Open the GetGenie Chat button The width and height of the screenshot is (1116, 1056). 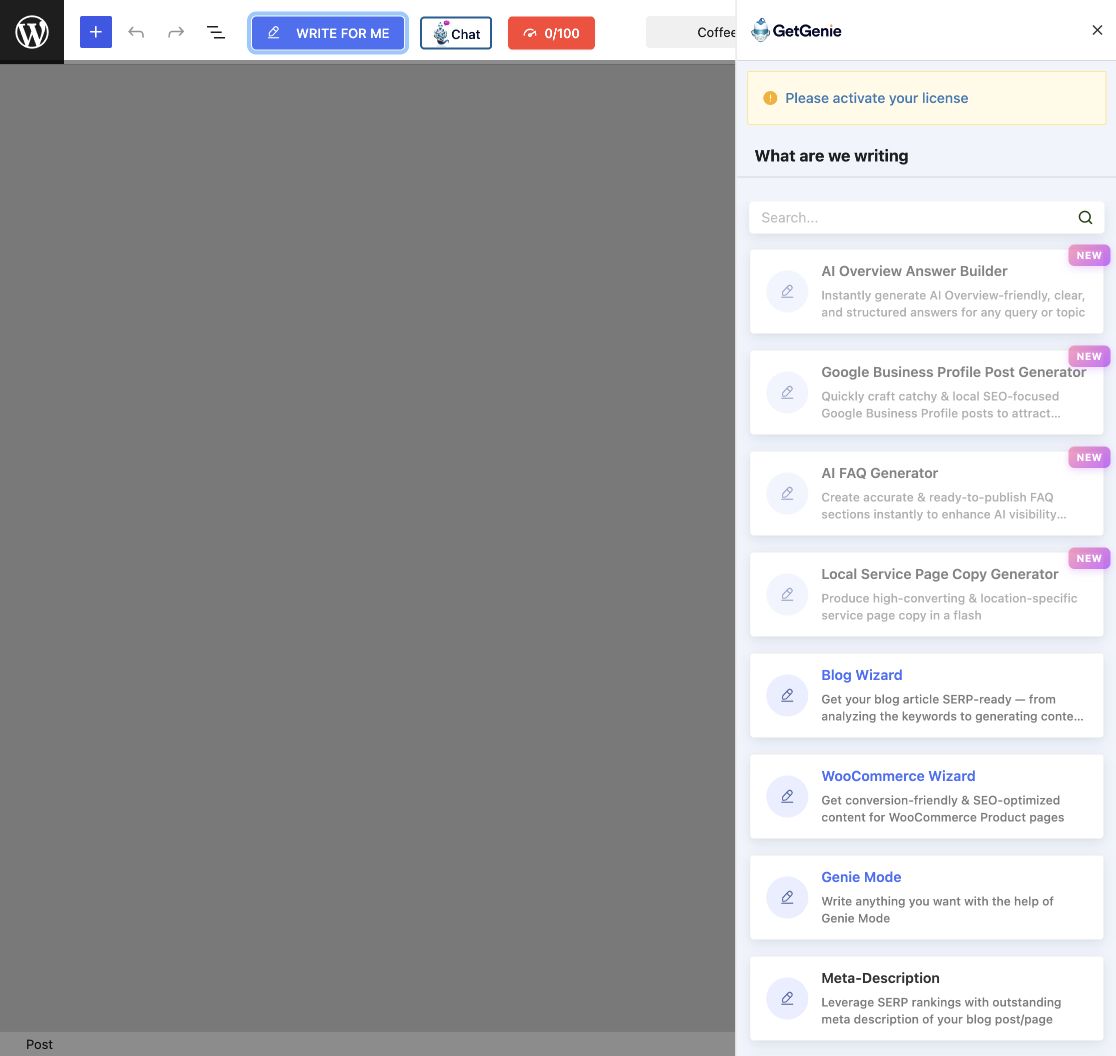[456, 33]
